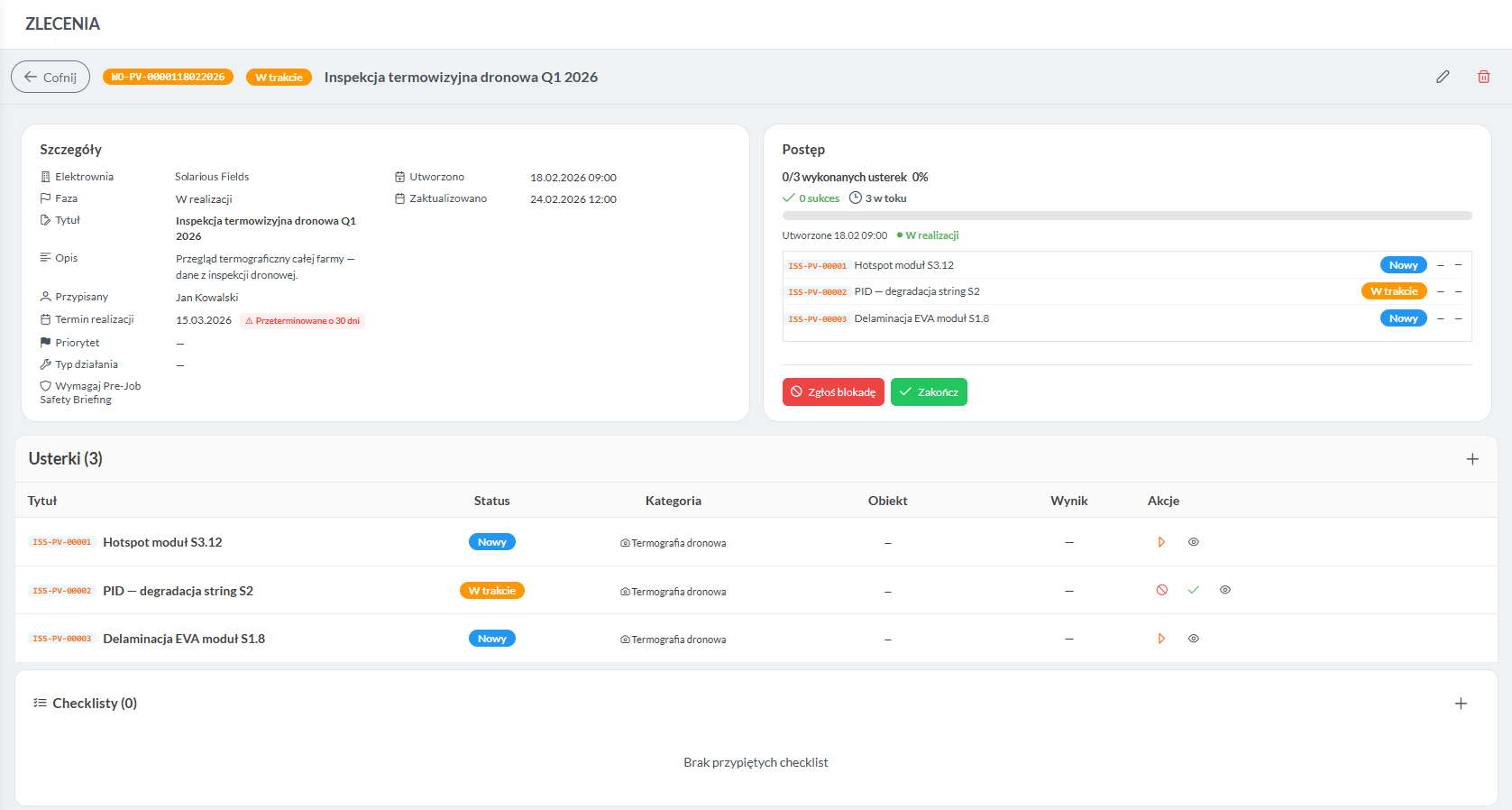Mark PID degradacja string S2 as complete
This screenshot has width=1512, height=810.
(x=1193, y=590)
